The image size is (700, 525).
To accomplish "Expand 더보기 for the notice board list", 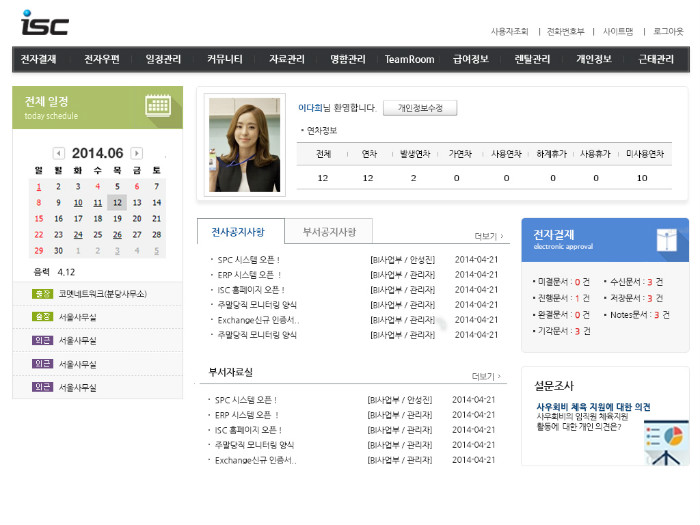I will point(488,237).
